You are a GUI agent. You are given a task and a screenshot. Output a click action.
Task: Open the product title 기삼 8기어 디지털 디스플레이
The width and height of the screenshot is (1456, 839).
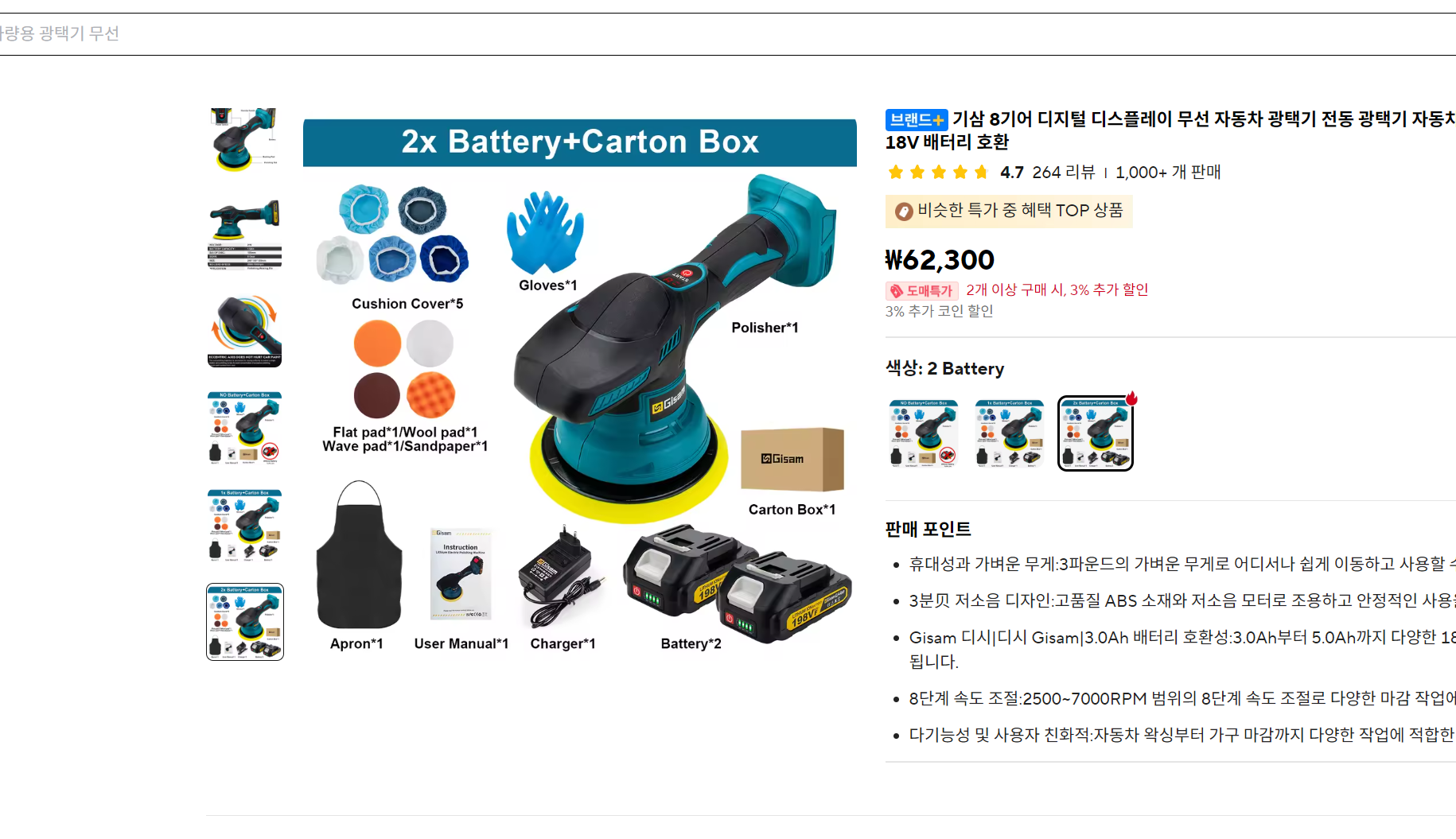[1170, 130]
